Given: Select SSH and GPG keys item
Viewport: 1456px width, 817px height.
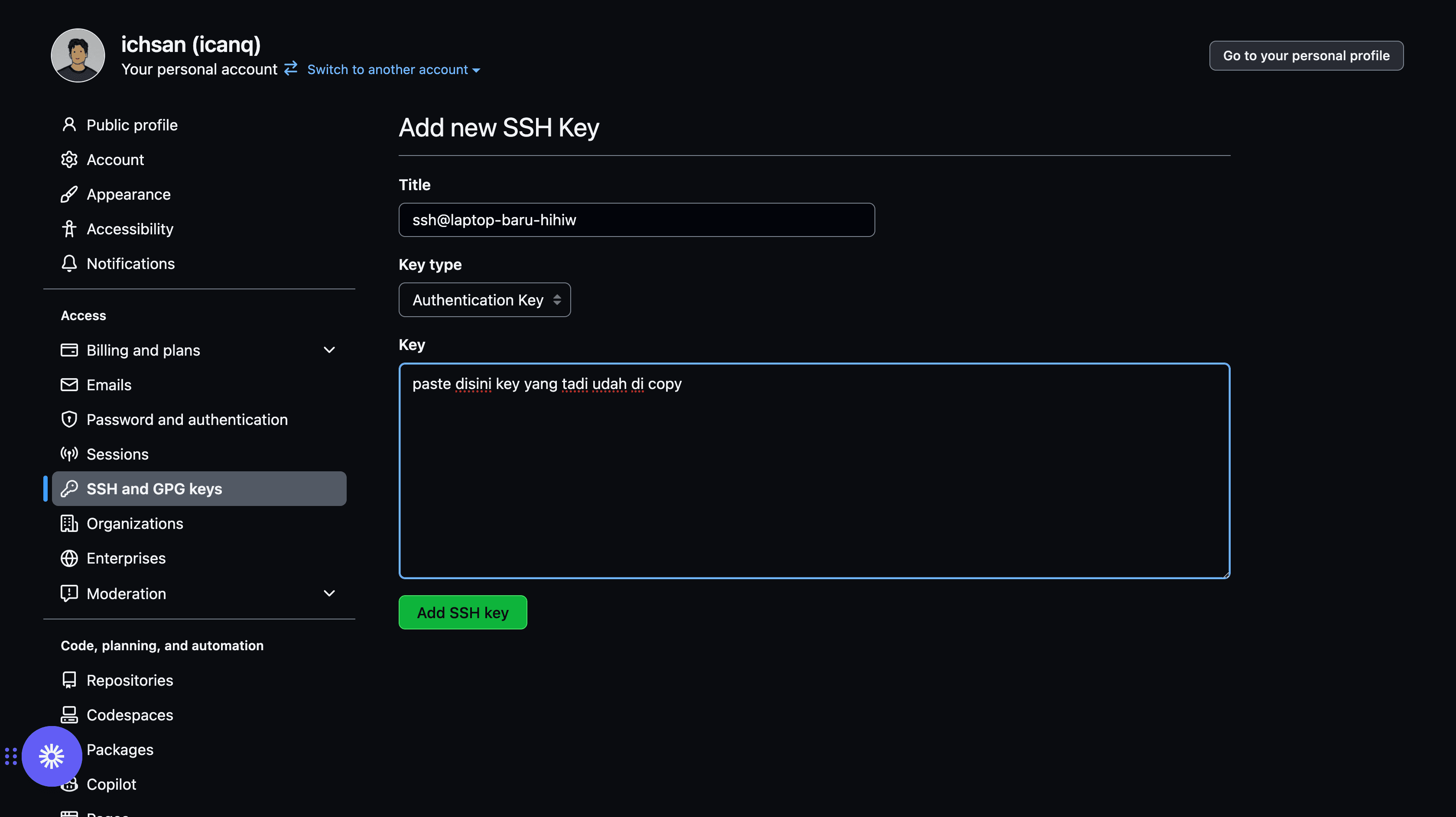Looking at the screenshot, I should point(199,489).
